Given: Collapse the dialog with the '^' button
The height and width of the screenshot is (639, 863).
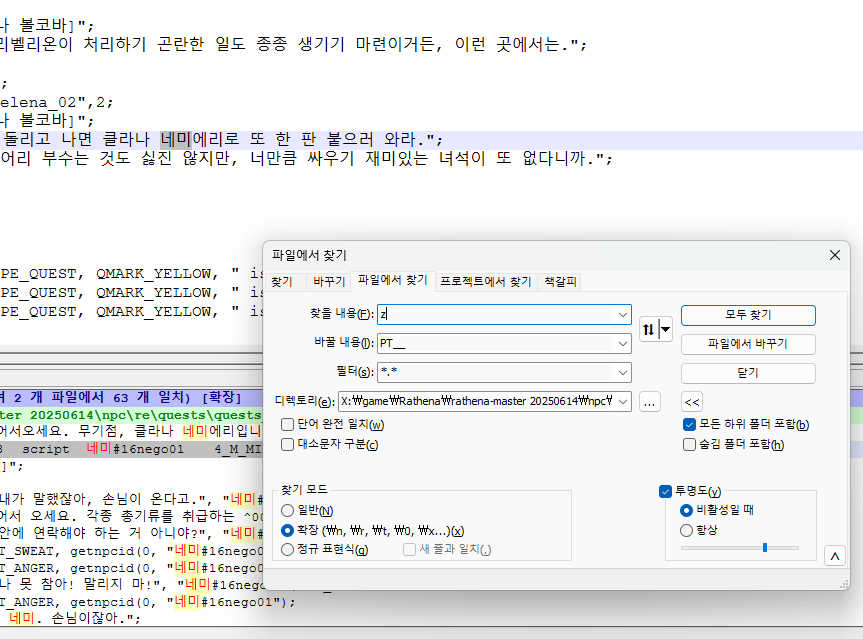Looking at the screenshot, I should 834,555.
